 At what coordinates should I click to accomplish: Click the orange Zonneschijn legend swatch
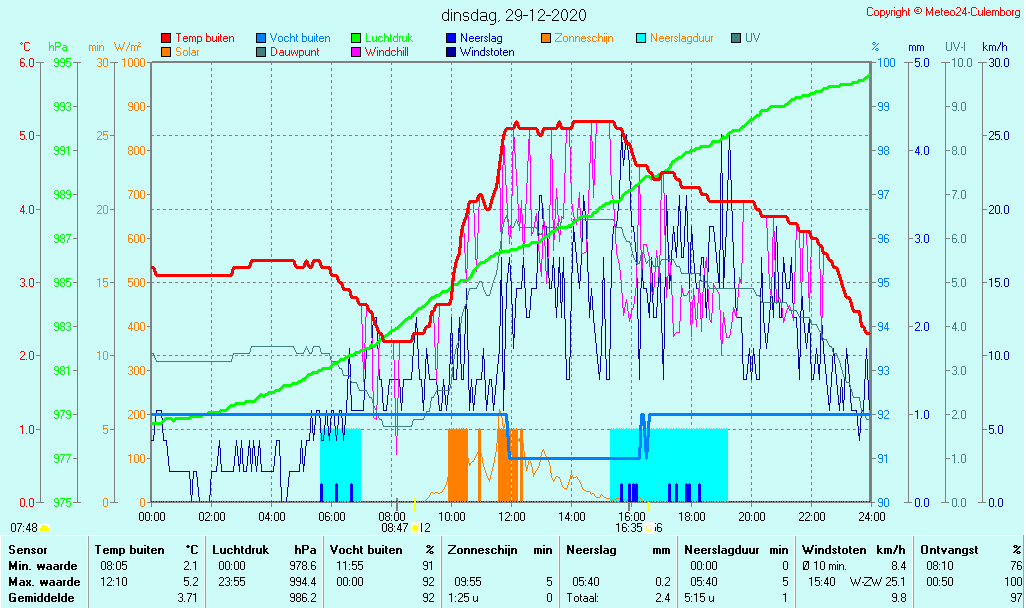point(545,38)
